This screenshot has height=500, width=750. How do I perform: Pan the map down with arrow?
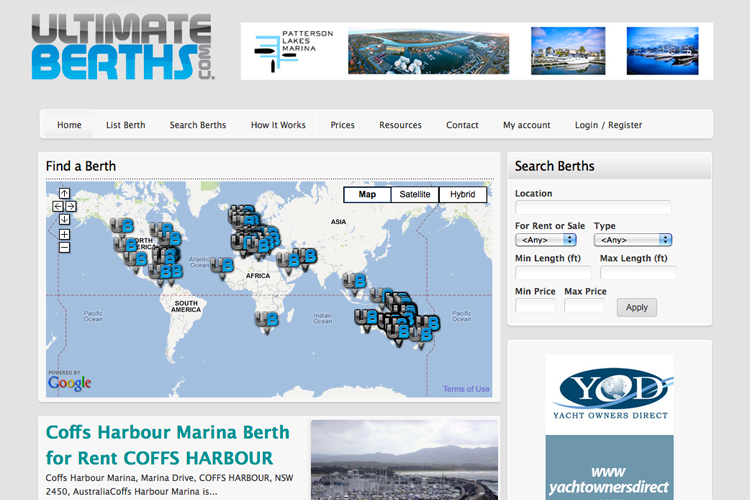click(x=64, y=219)
